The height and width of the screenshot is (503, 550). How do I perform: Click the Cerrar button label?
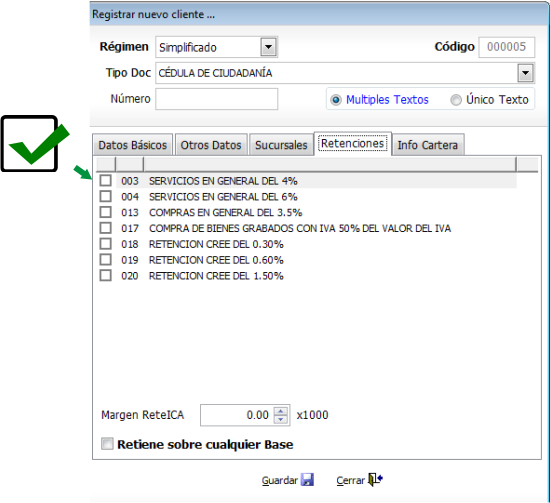tap(350, 480)
